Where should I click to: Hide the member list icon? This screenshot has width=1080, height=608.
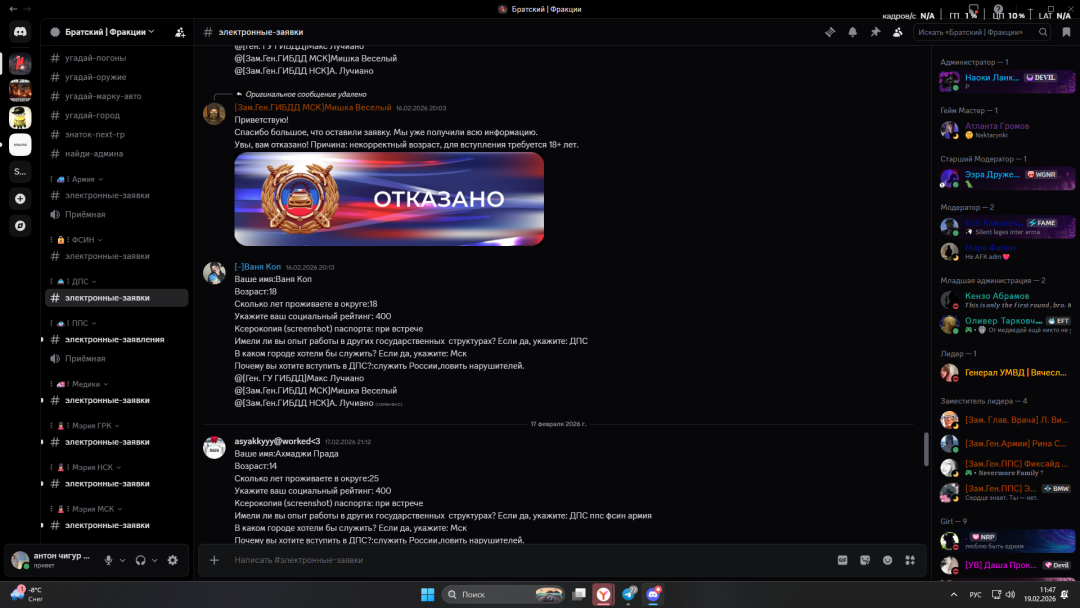click(897, 32)
